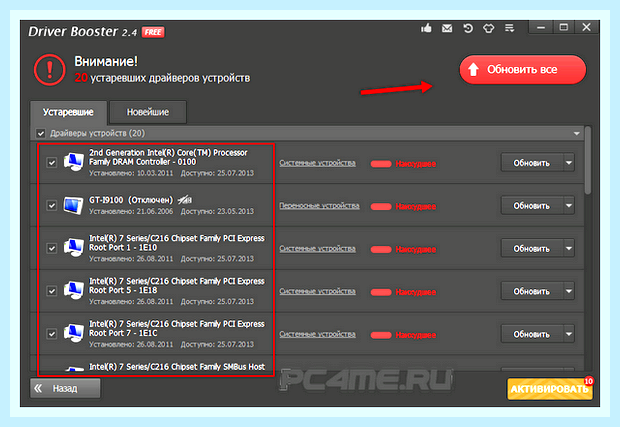Open update dropdown arrow for GT-I9100
Viewport: 620px width, 427px height.
point(569,206)
